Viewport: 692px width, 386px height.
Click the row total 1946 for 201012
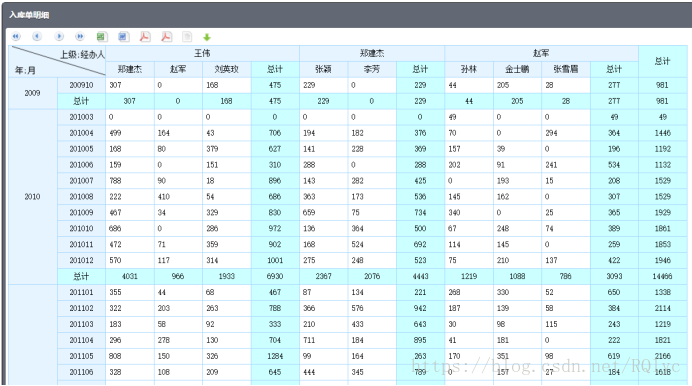tap(662, 260)
